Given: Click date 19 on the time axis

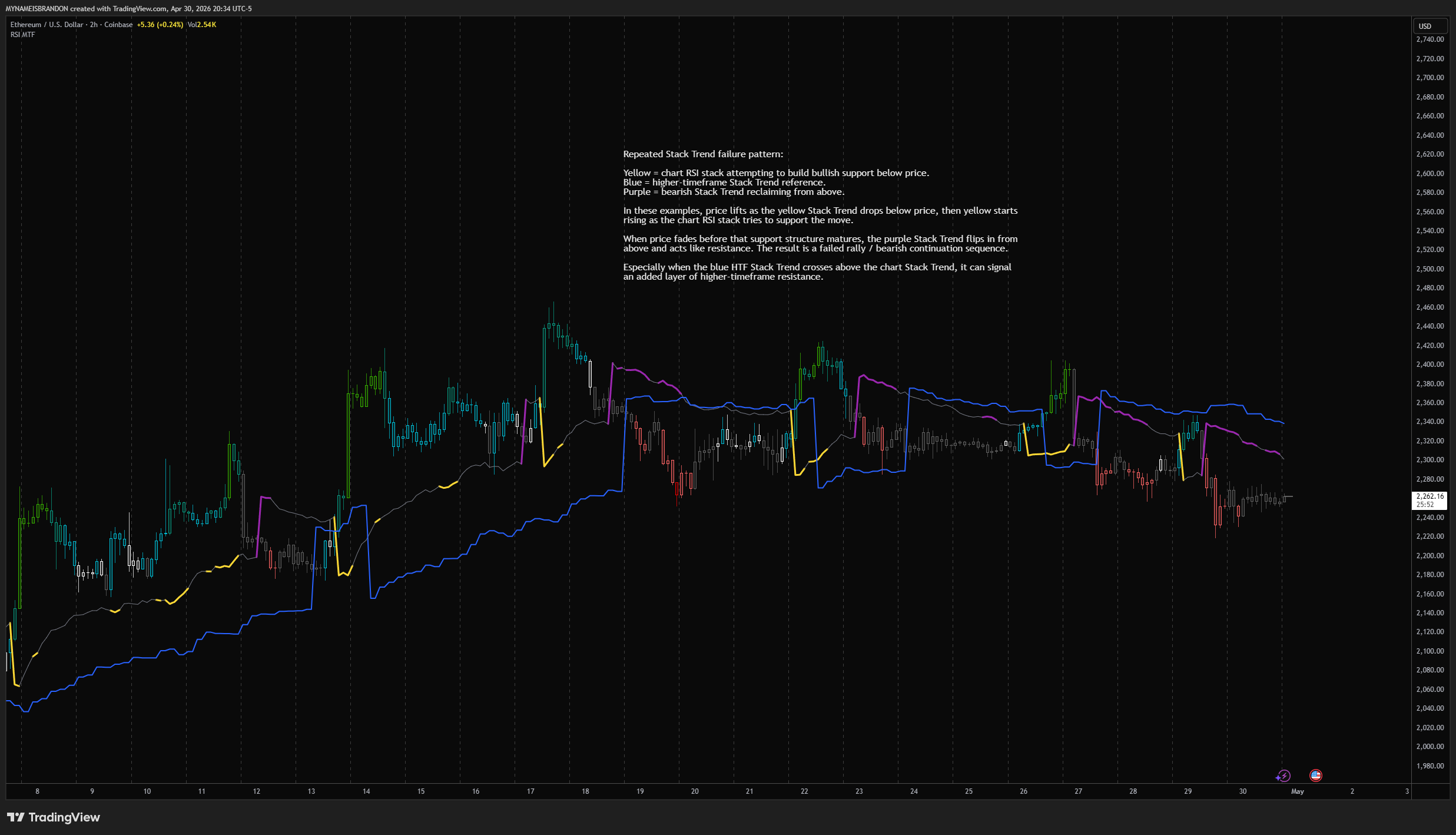Looking at the screenshot, I should (640, 791).
